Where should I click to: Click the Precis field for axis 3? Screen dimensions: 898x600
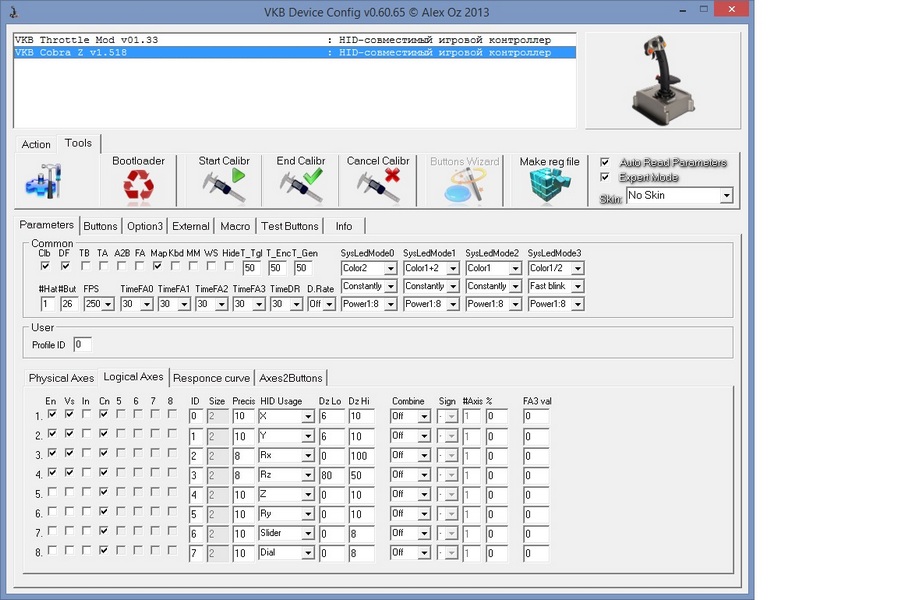coord(243,456)
